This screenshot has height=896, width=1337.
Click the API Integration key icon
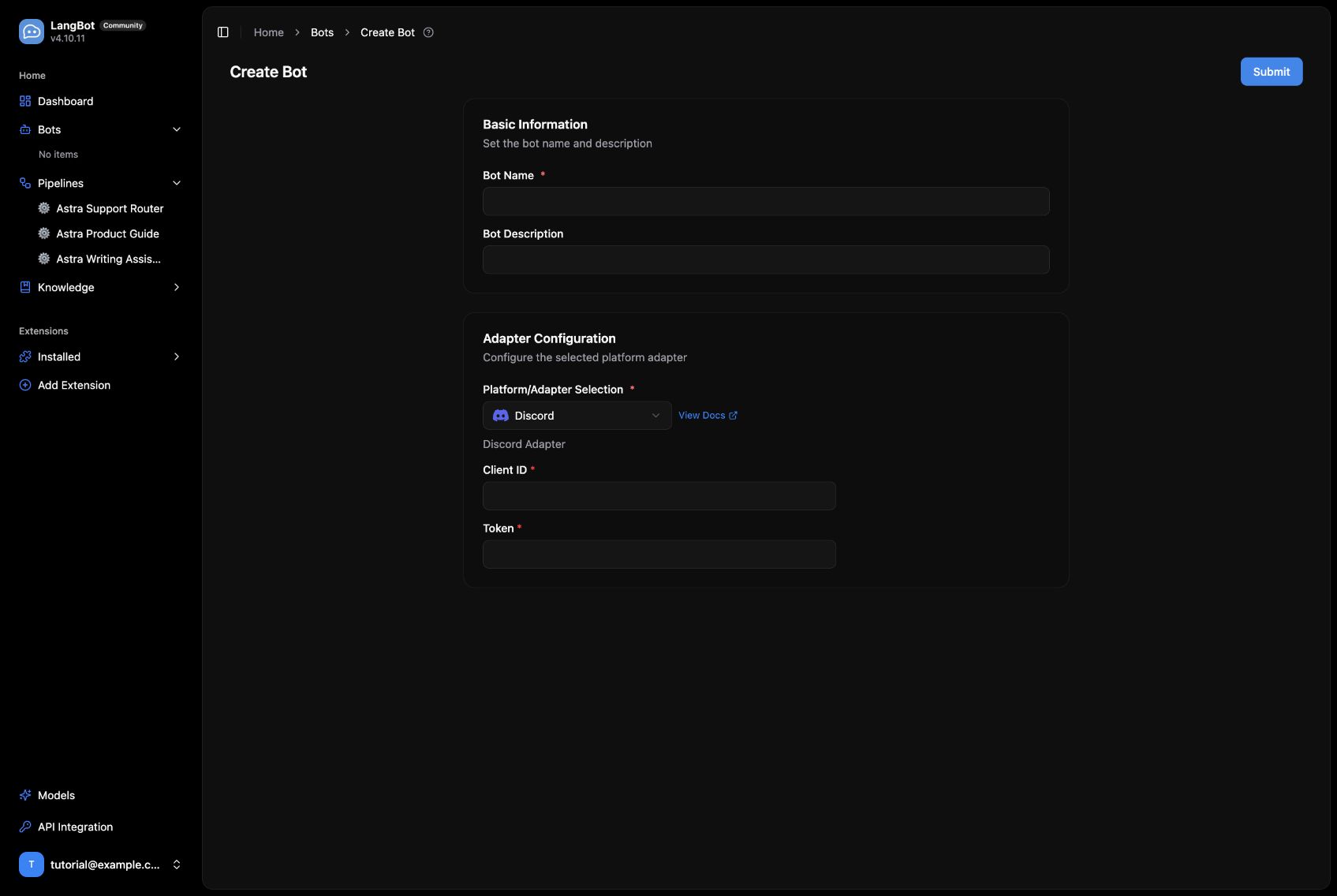pyautogui.click(x=25, y=827)
